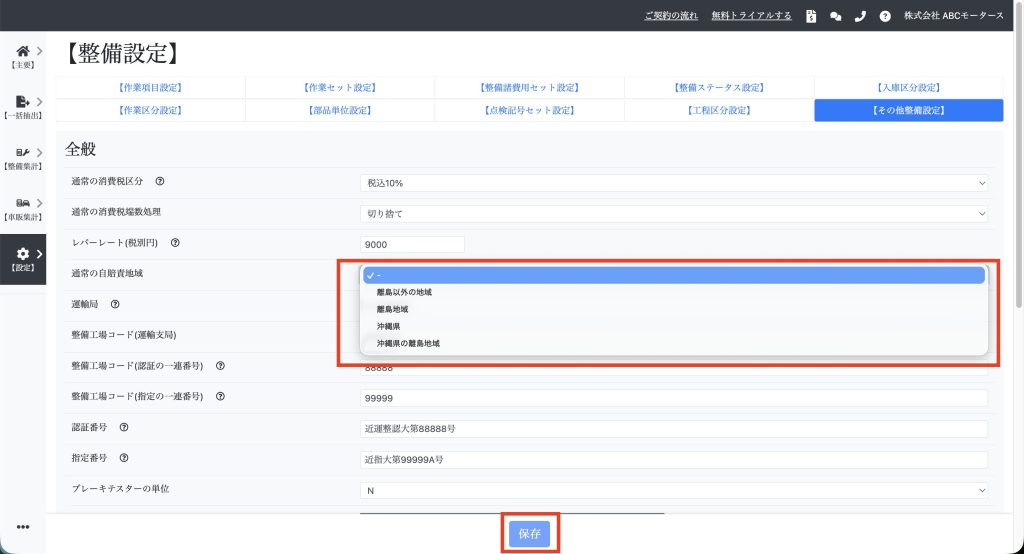
Task: Switch to the 【工程区分設定】 tab
Action: pyautogui.click(x=719, y=110)
